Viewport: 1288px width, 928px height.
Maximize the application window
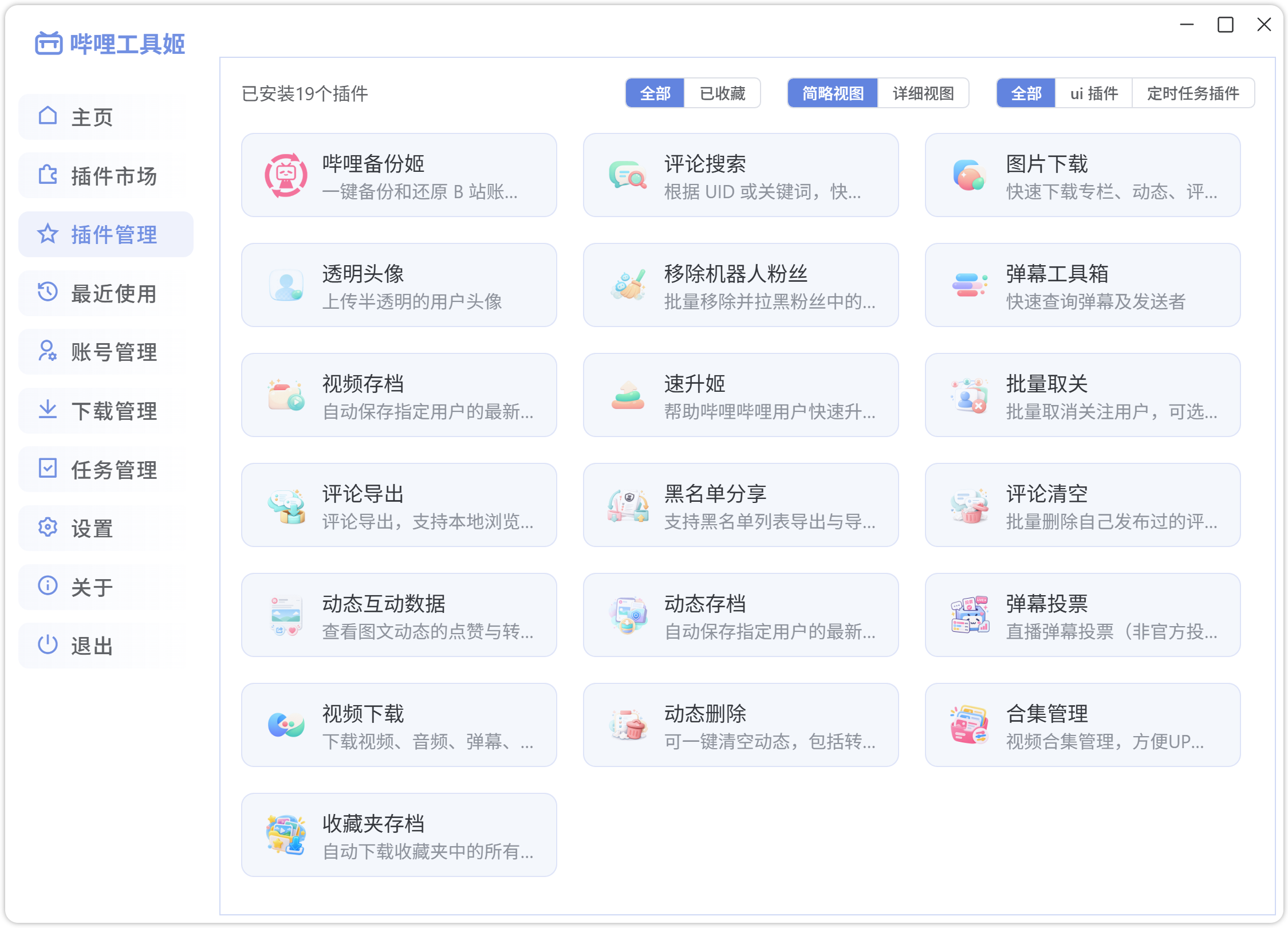pos(1225,25)
